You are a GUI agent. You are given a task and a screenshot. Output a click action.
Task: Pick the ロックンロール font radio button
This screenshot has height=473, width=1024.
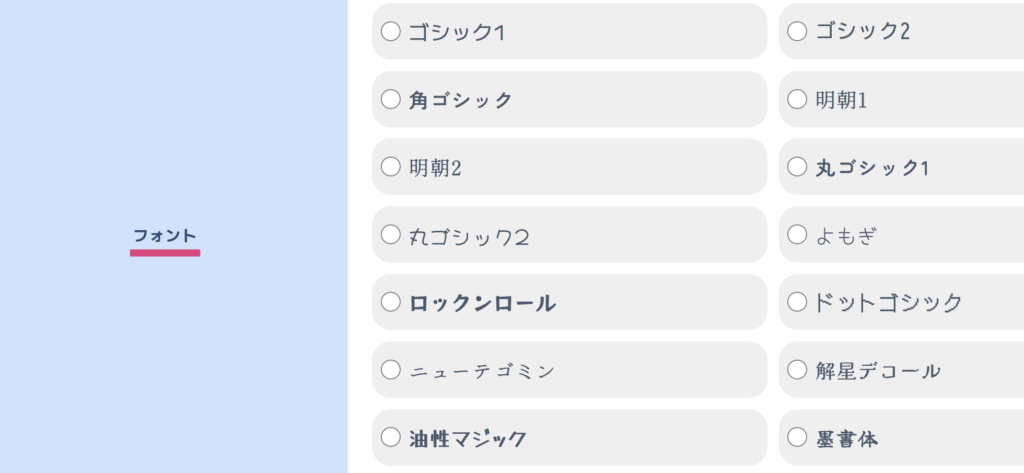tap(390, 302)
